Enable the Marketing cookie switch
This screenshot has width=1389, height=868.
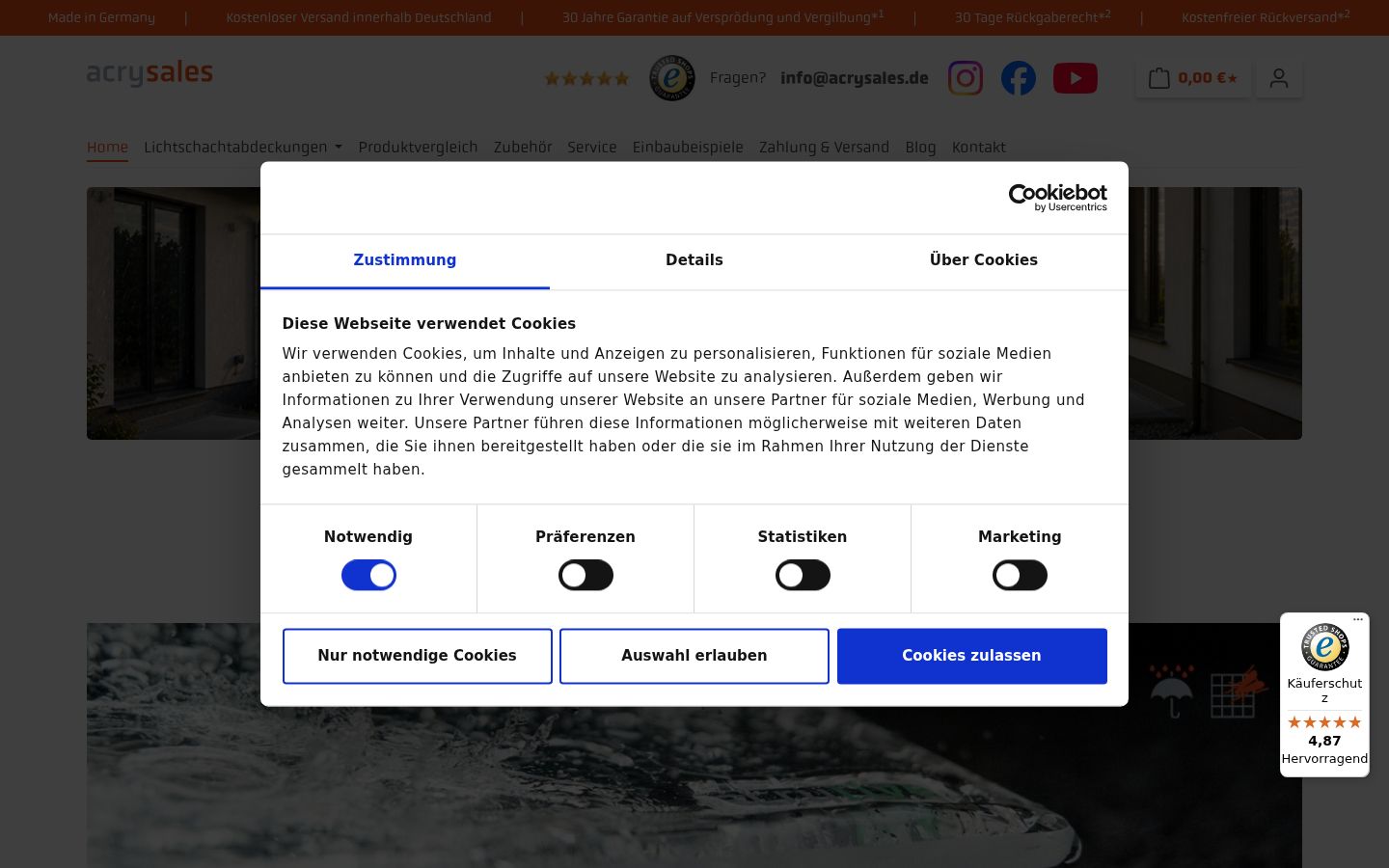pos(1020,576)
